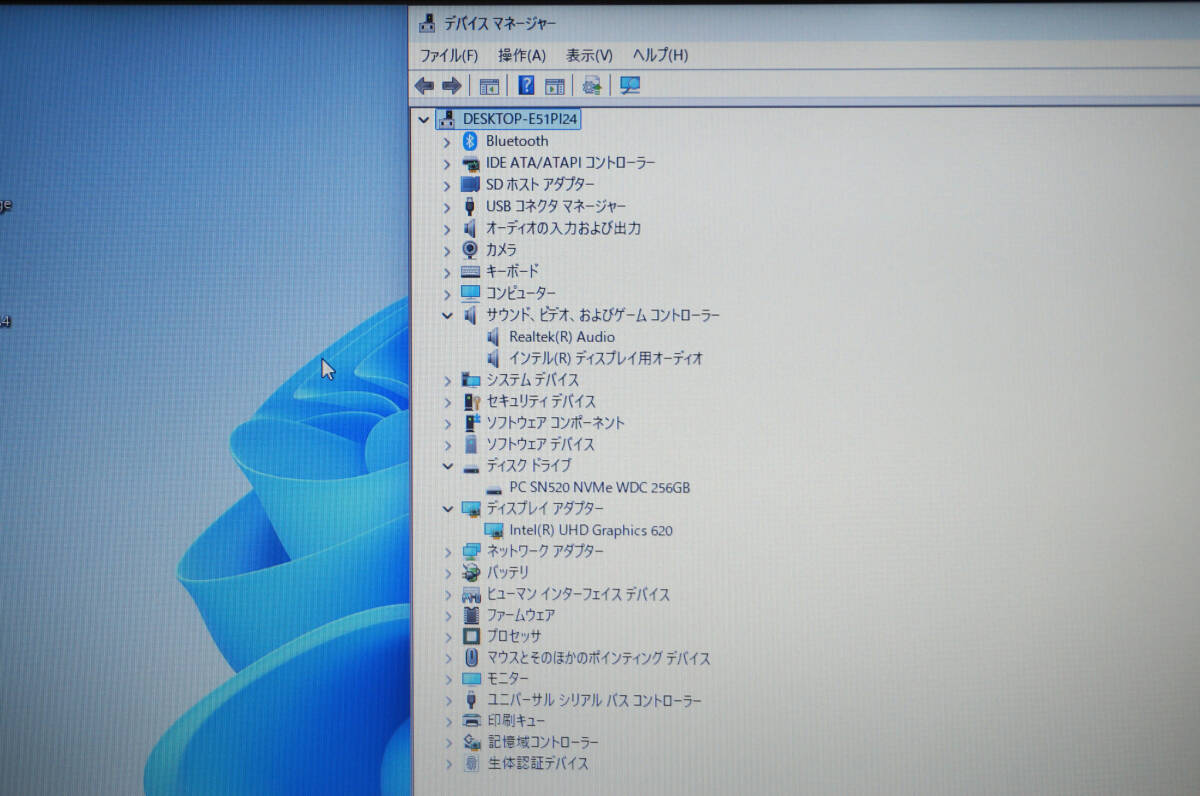
Task: Click the セキュリティ デバイス icon
Action: pos(471,401)
